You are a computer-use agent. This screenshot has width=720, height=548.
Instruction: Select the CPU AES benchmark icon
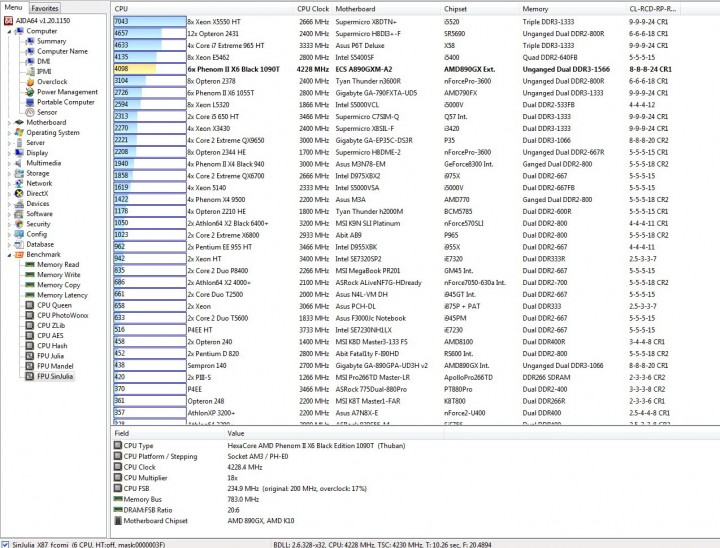30,335
